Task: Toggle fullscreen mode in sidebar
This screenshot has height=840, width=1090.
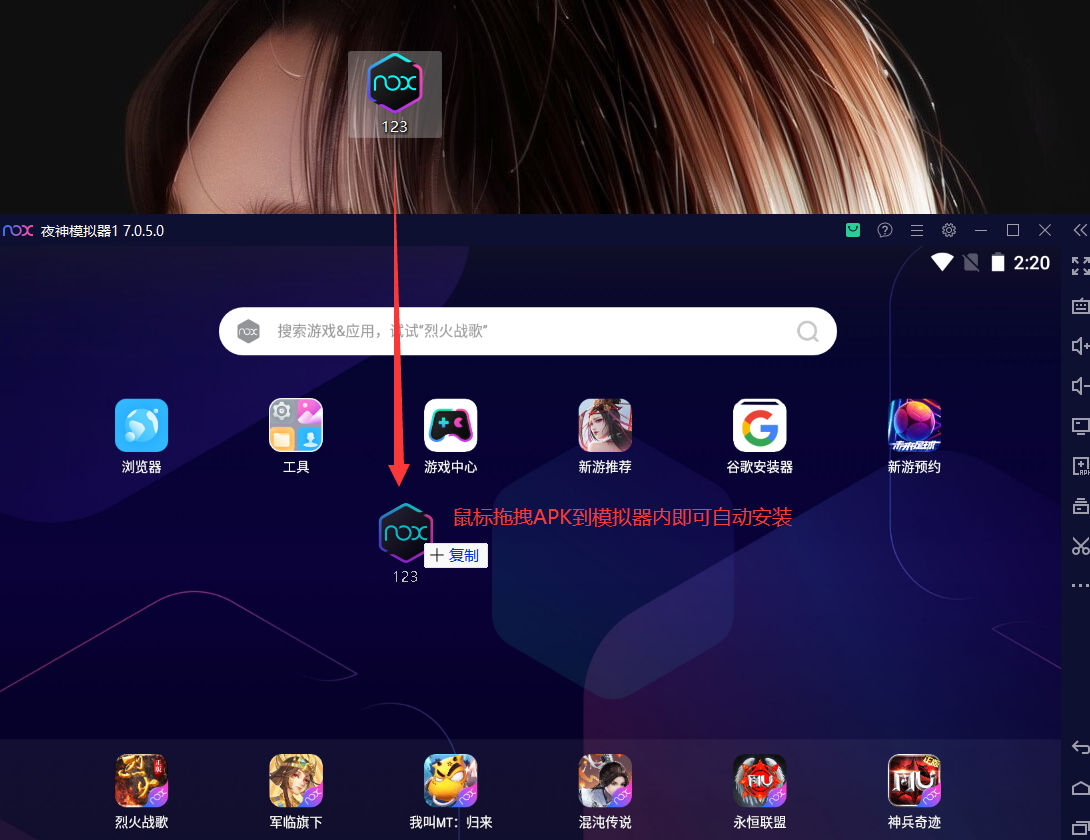Action: tap(1080, 266)
